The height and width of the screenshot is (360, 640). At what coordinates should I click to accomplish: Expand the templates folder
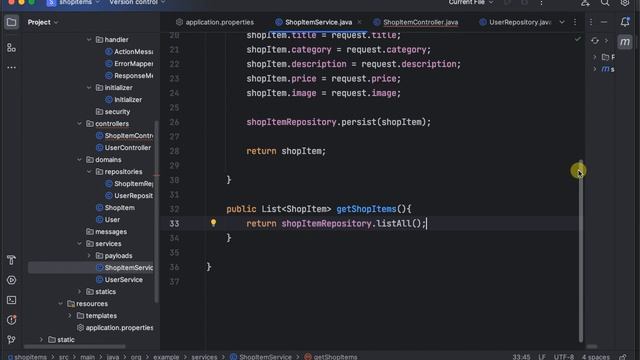[70, 316]
